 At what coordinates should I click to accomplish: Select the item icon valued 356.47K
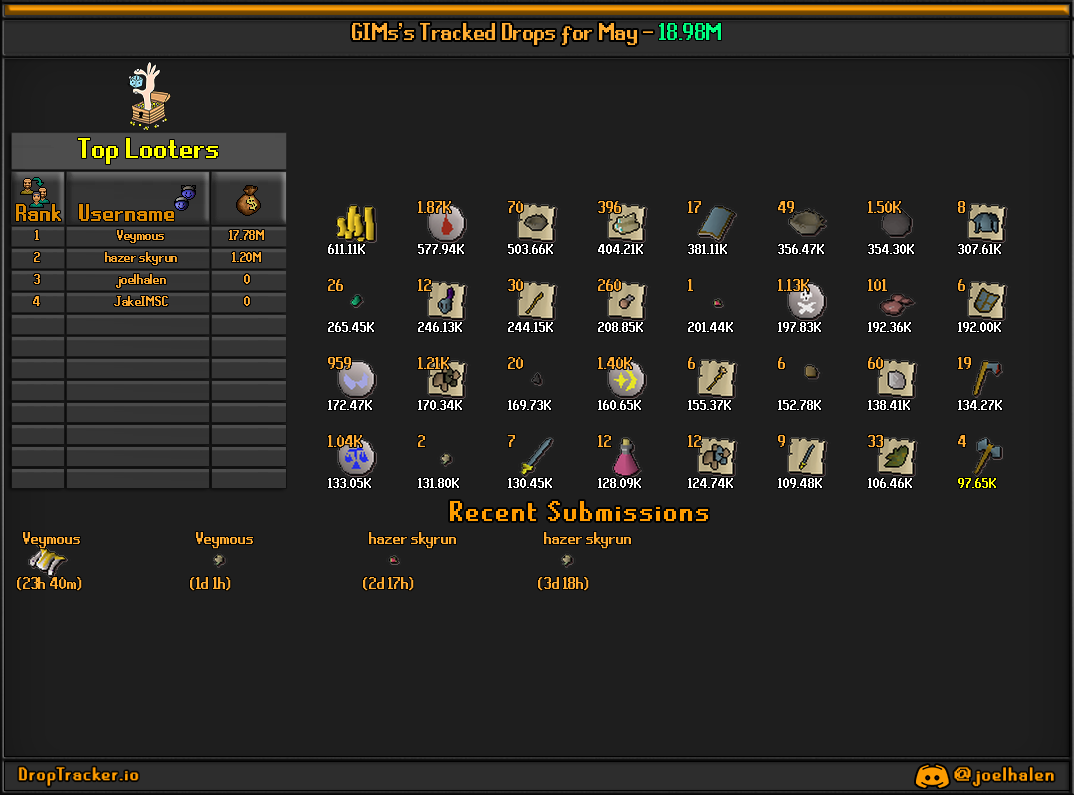point(807,222)
